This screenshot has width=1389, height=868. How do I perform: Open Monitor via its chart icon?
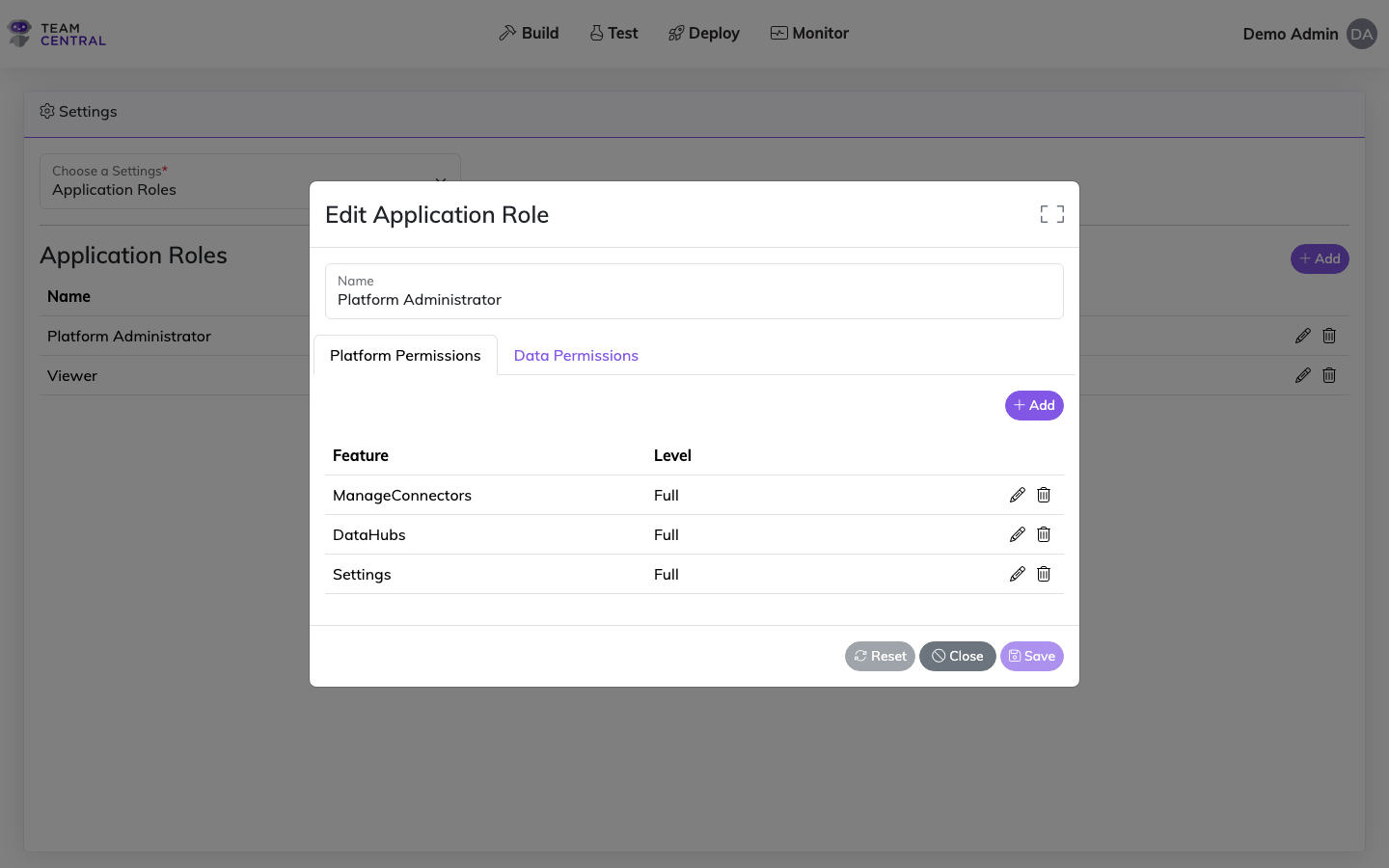point(777,32)
